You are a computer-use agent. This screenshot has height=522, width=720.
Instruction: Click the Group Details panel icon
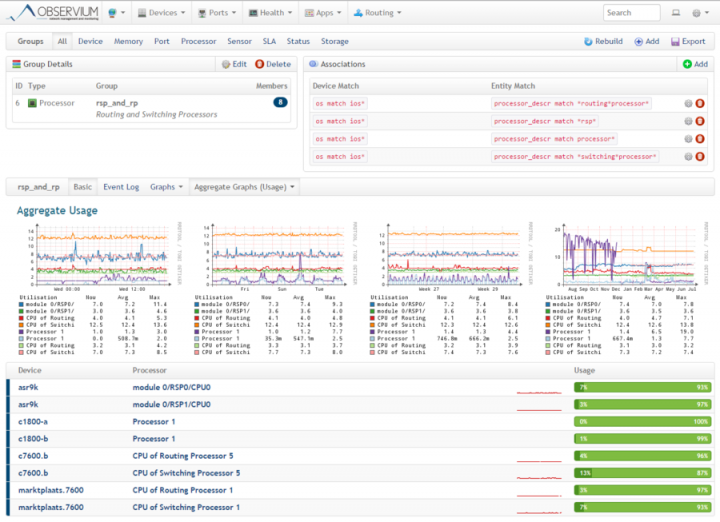coord(17,64)
